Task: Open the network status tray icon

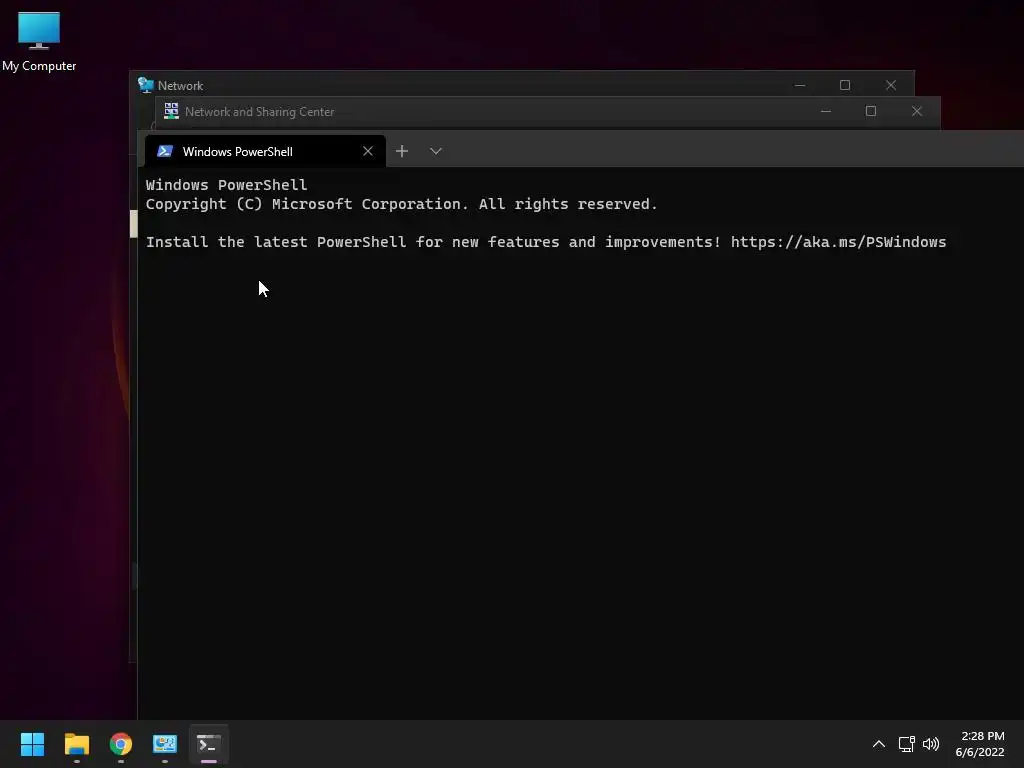Action: pos(906,744)
